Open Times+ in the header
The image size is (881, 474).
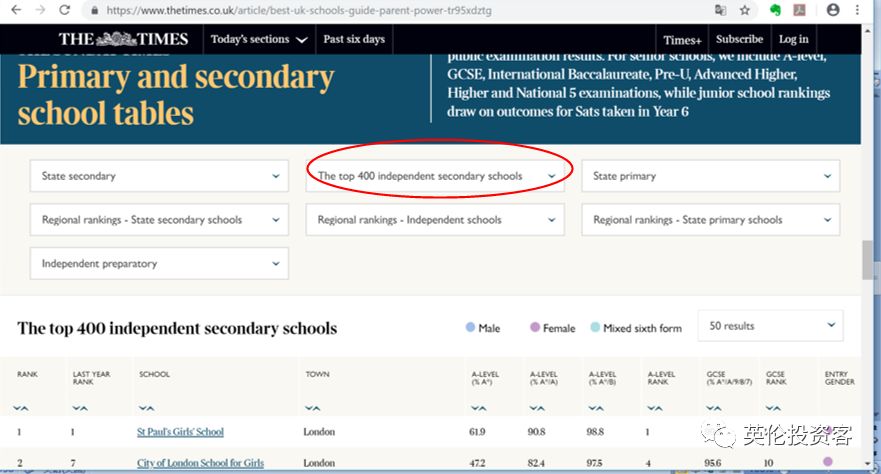pyautogui.click(x=682, y=40)
